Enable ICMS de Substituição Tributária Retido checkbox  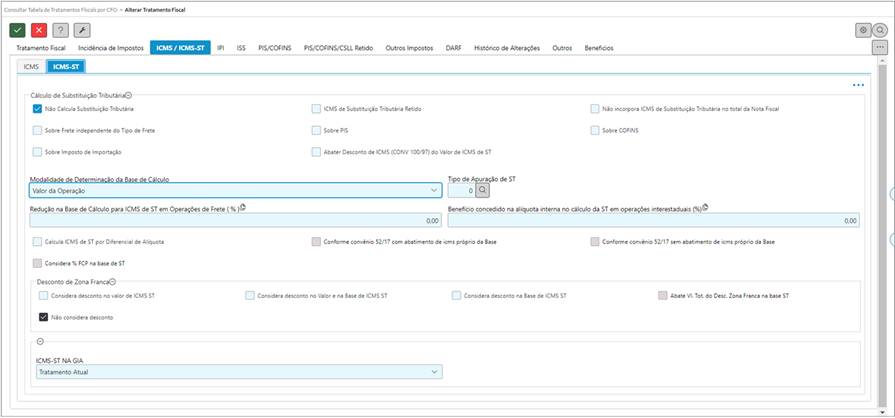[316, 108]
